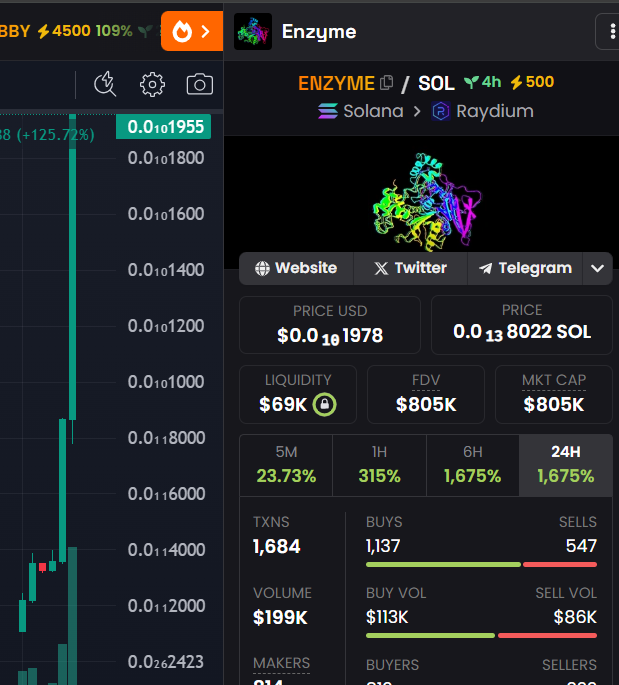
Task: Open the Telegram link
Action: pyautogui.click(x=525, y=268)
